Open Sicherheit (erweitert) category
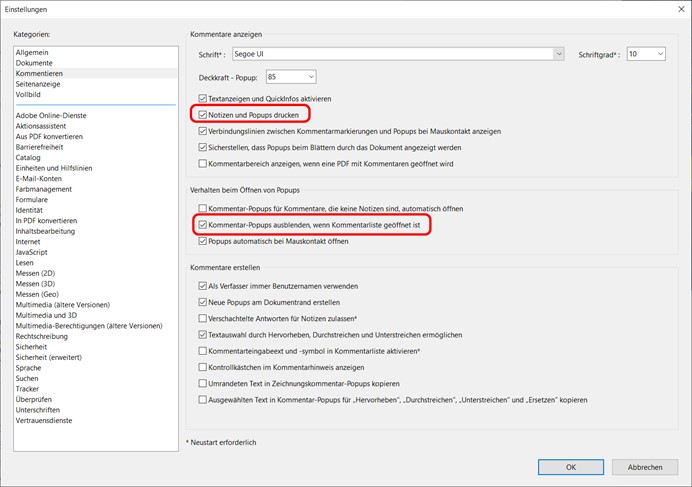 tap(49, 358)
